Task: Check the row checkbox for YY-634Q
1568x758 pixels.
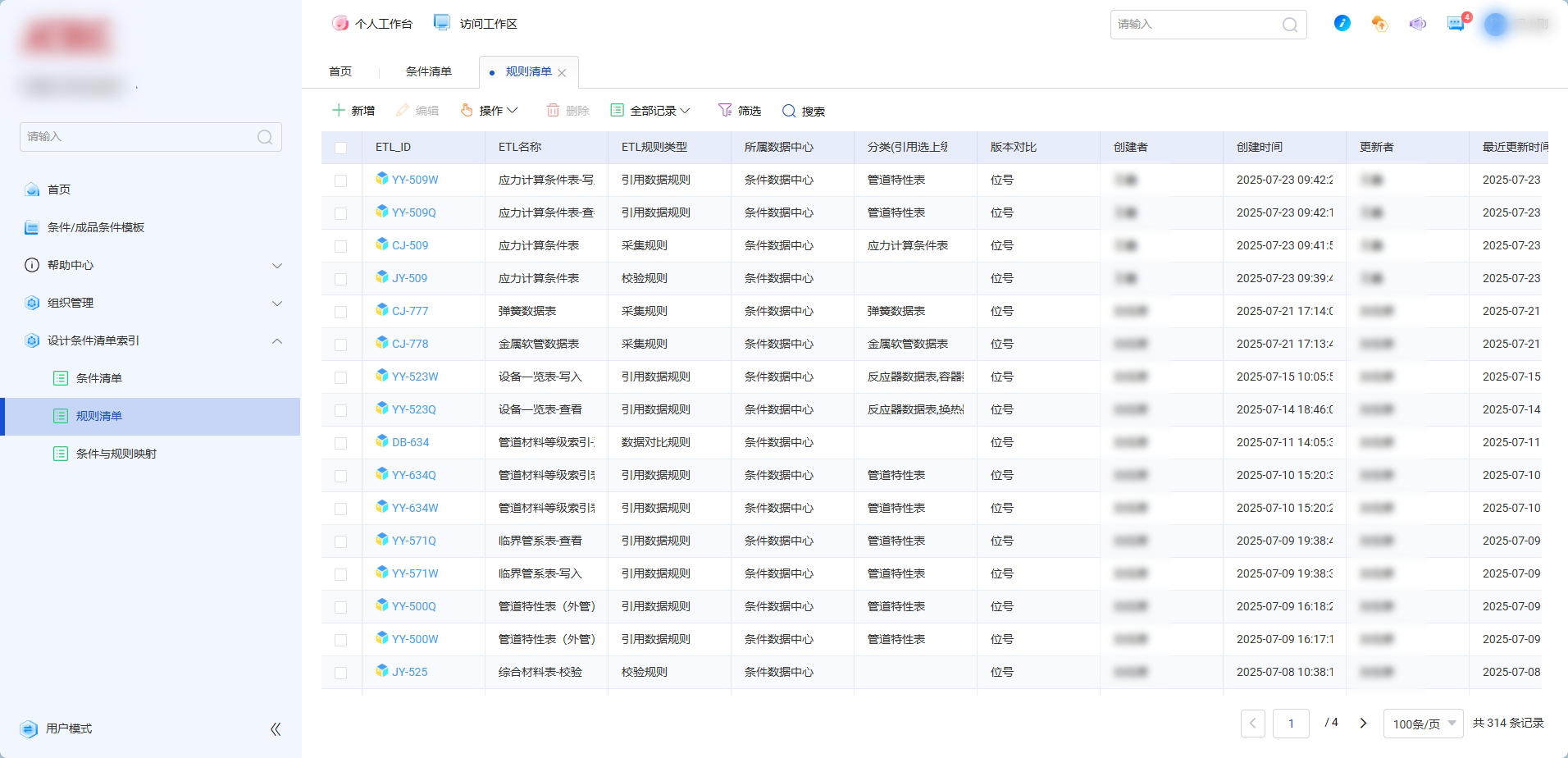Action: click(x=340, y=476)
